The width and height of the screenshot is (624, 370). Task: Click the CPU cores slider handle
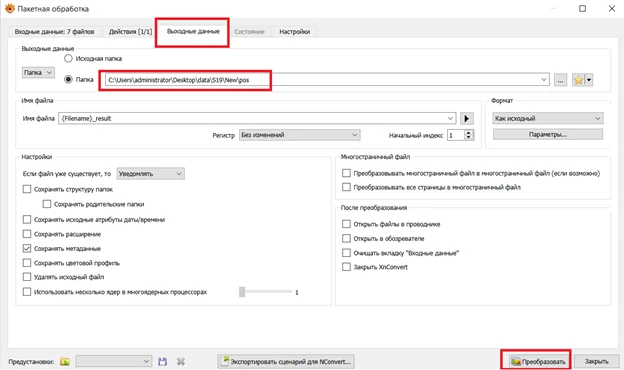242,292
